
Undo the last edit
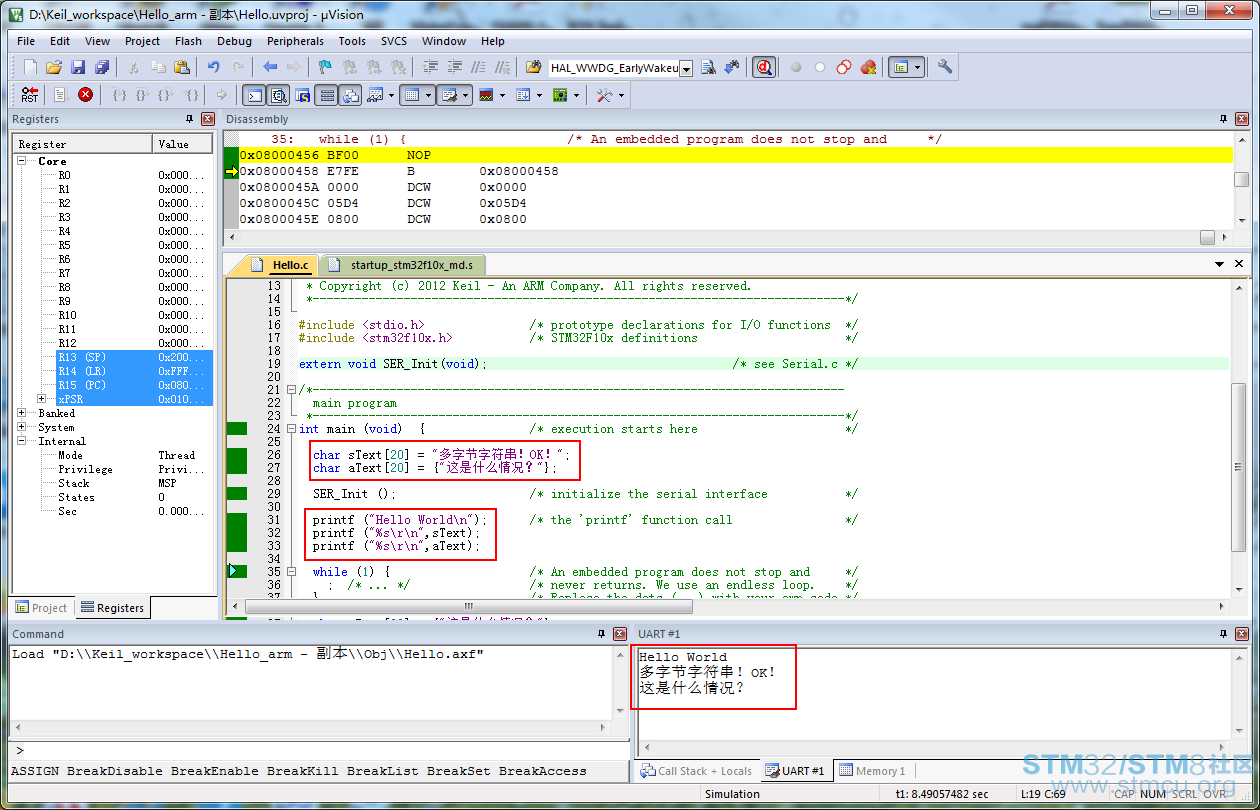coord(213,67)
